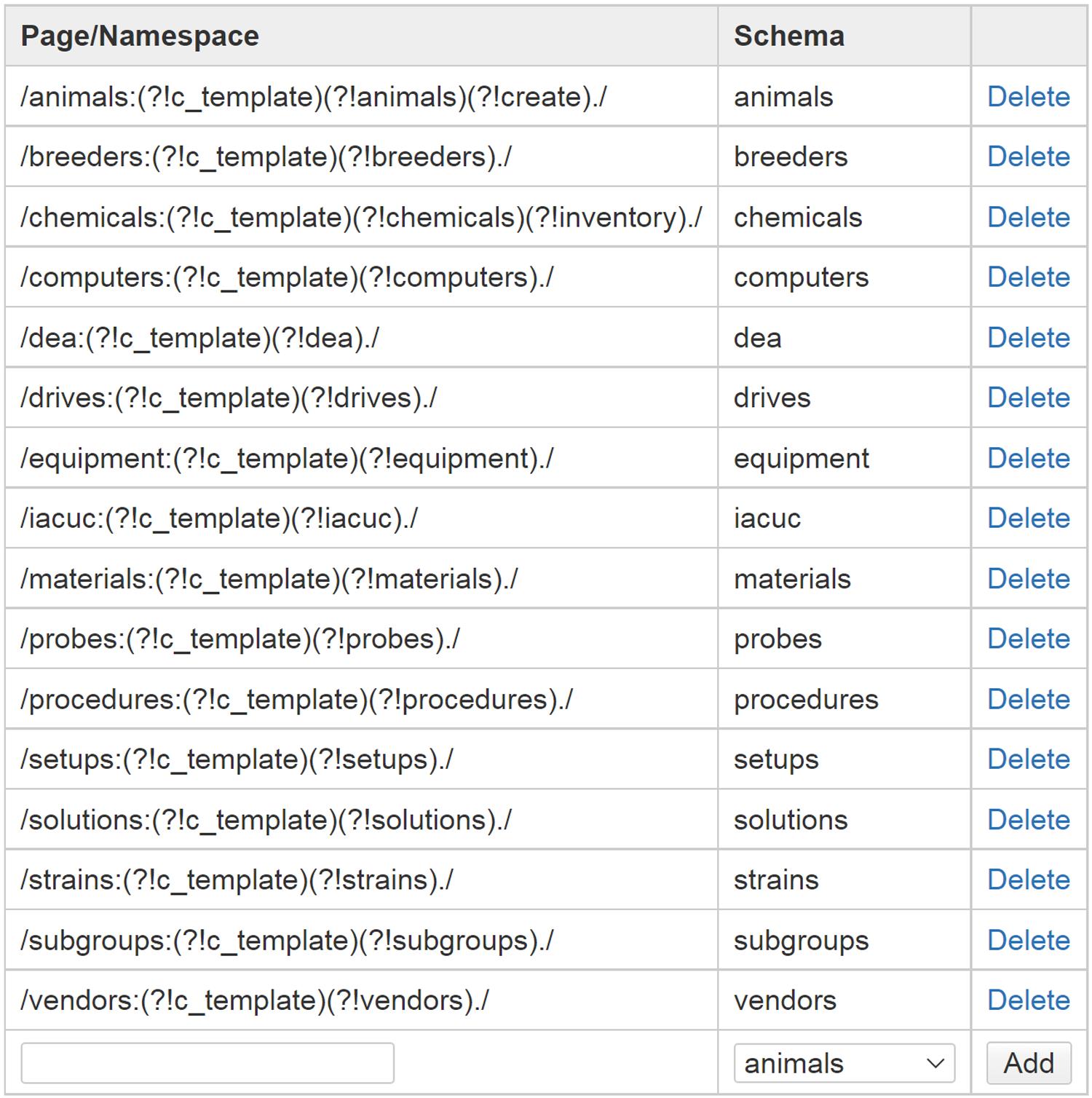The height and width of the screenshot is (1098, 1092).
Task: Delete the subgroups schema assignment
Action: [1028, 940]
